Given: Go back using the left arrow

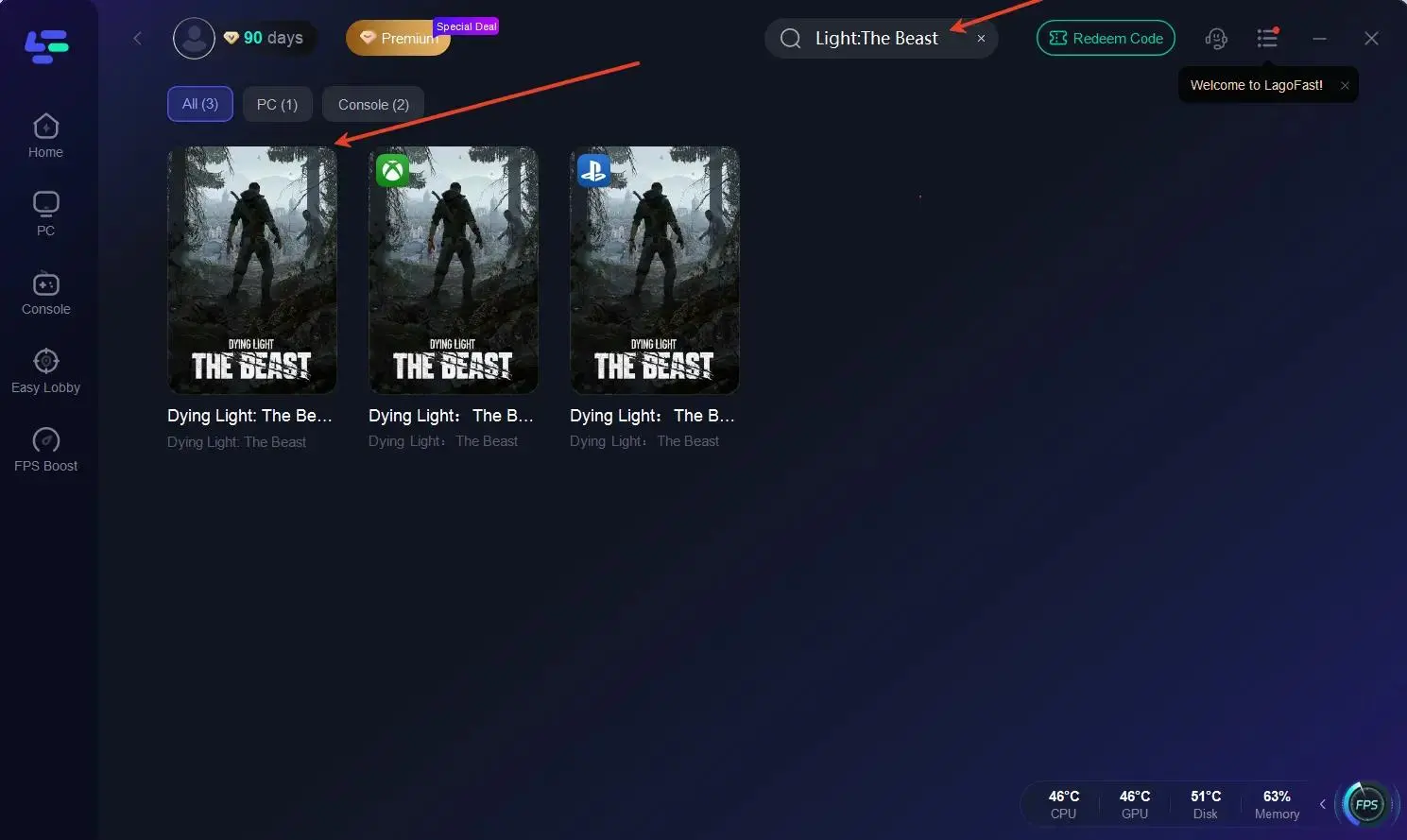Looking at the screenshot, I should click(x=138, y=39).
